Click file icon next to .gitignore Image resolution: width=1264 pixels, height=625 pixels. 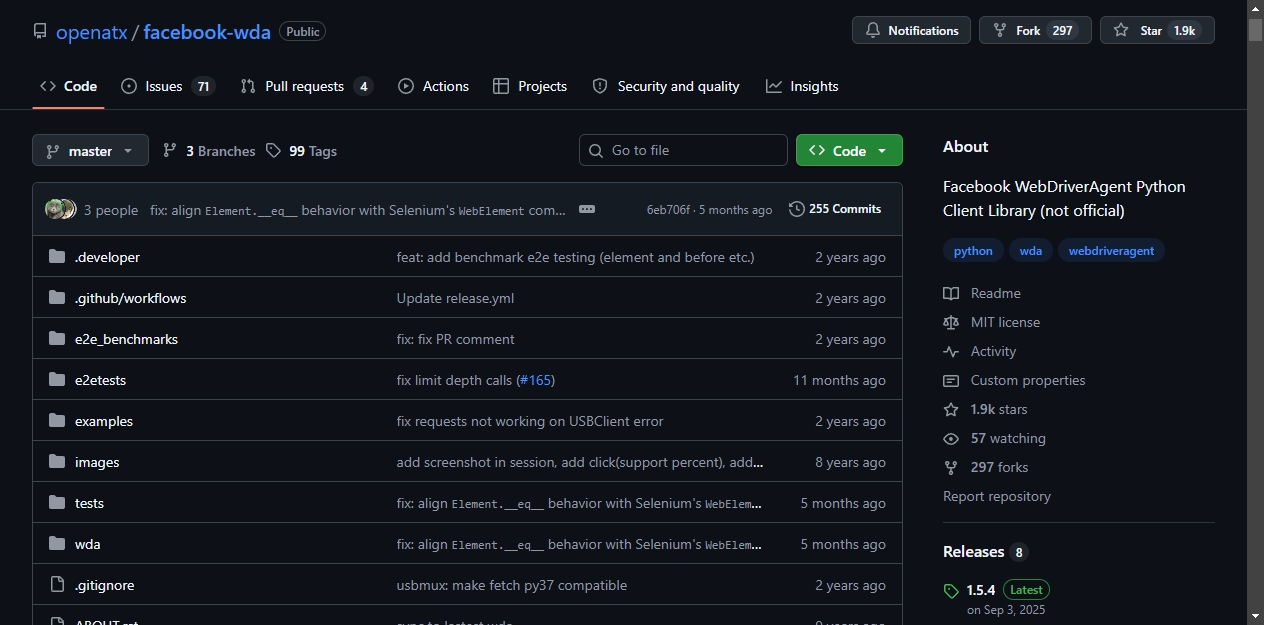57,585
